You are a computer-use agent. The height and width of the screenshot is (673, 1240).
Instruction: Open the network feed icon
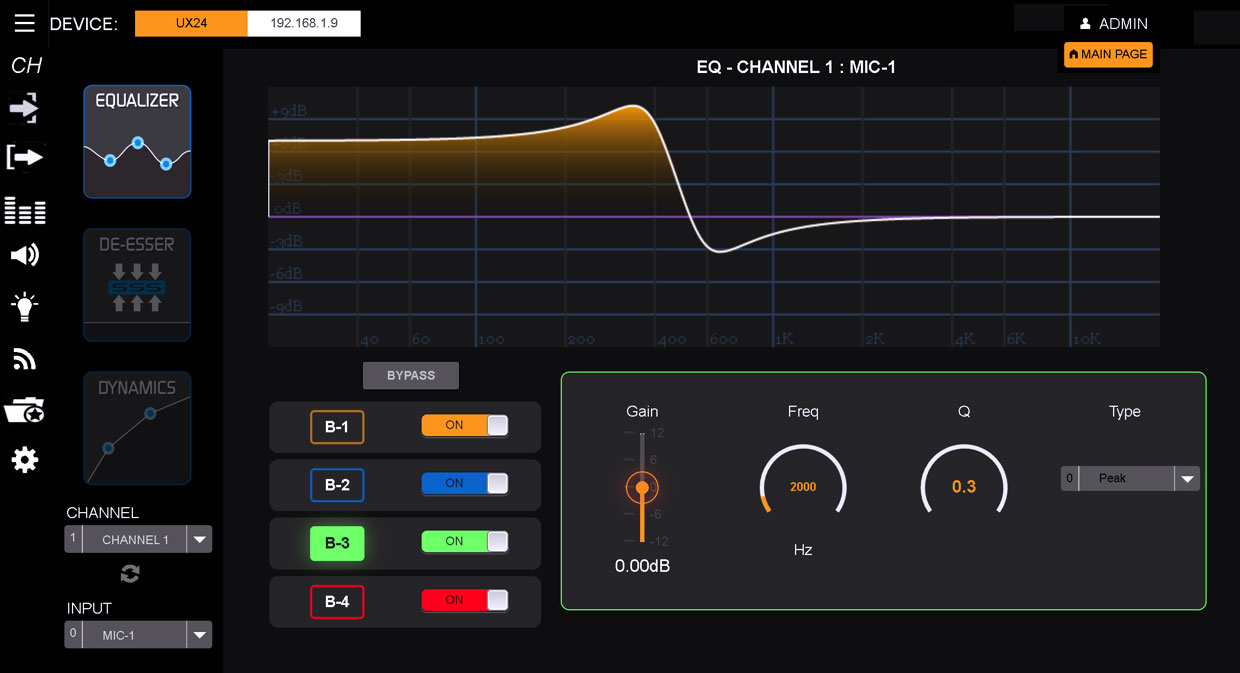(24, 359)
